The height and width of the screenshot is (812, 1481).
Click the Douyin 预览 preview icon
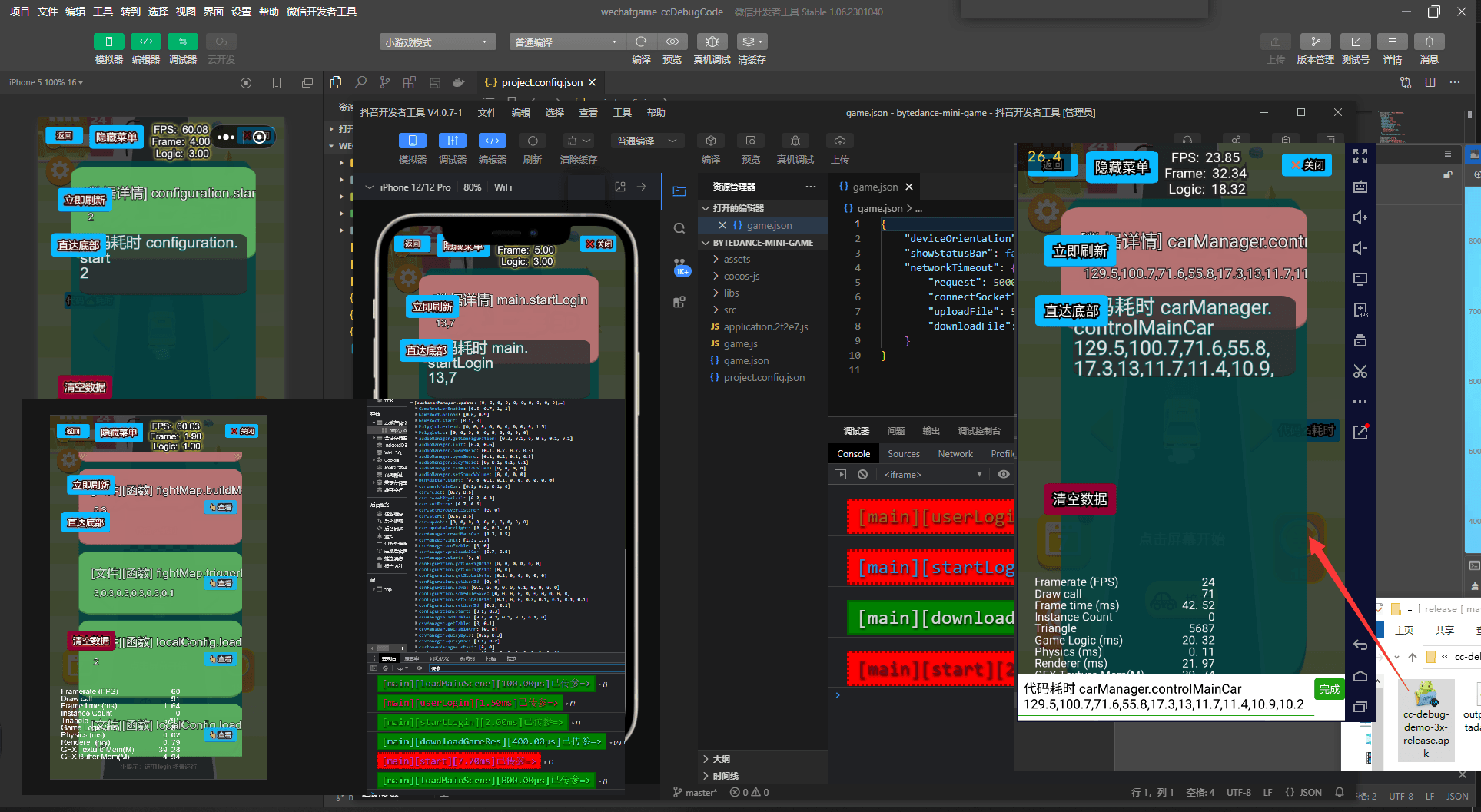pos(751,141)
